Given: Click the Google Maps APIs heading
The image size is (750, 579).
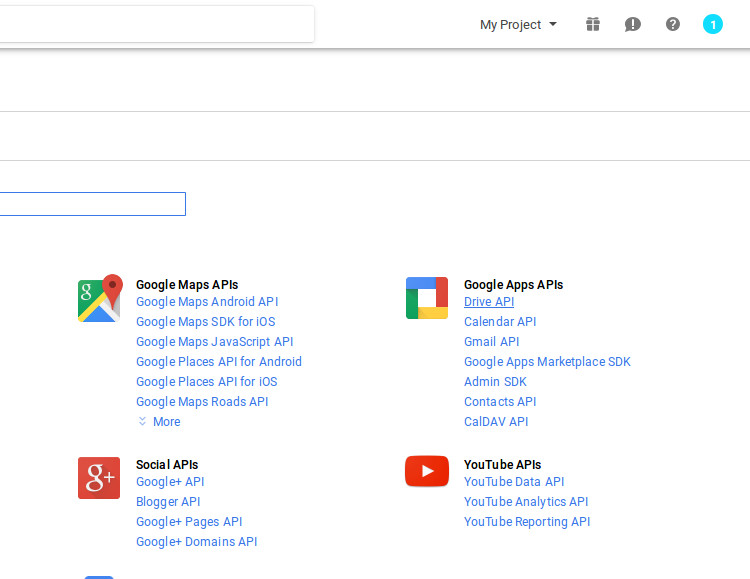Looking at the screenshot, I should click(x=187, y=285).
